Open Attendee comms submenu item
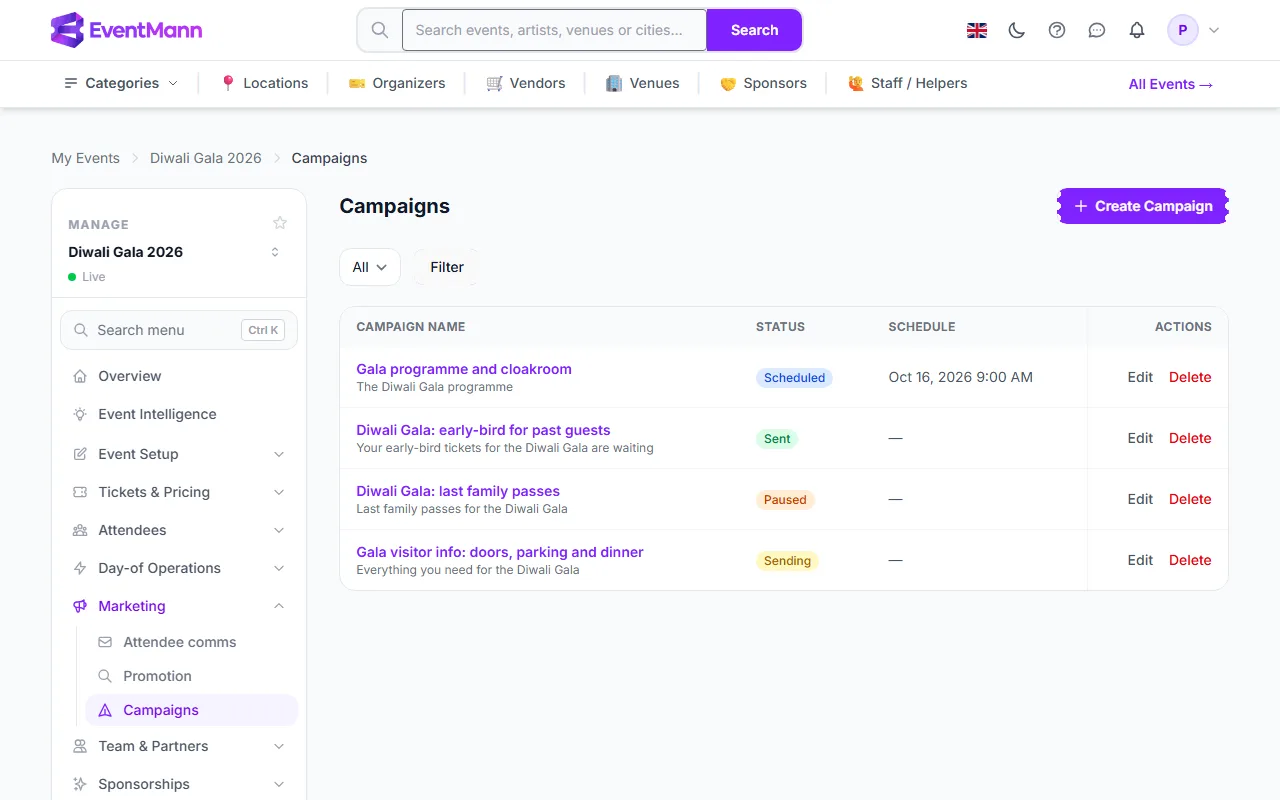Image resolution: width=1280 pixels, height=800 pixels. (192, 642)
